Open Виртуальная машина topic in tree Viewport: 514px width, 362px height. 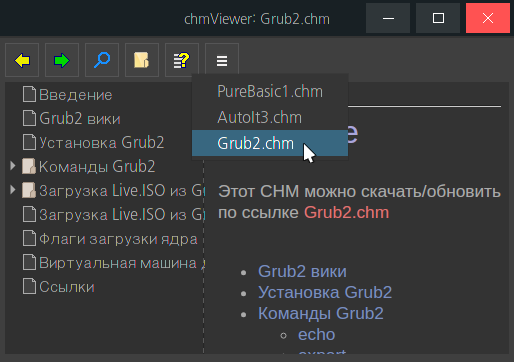click(121, 263)
